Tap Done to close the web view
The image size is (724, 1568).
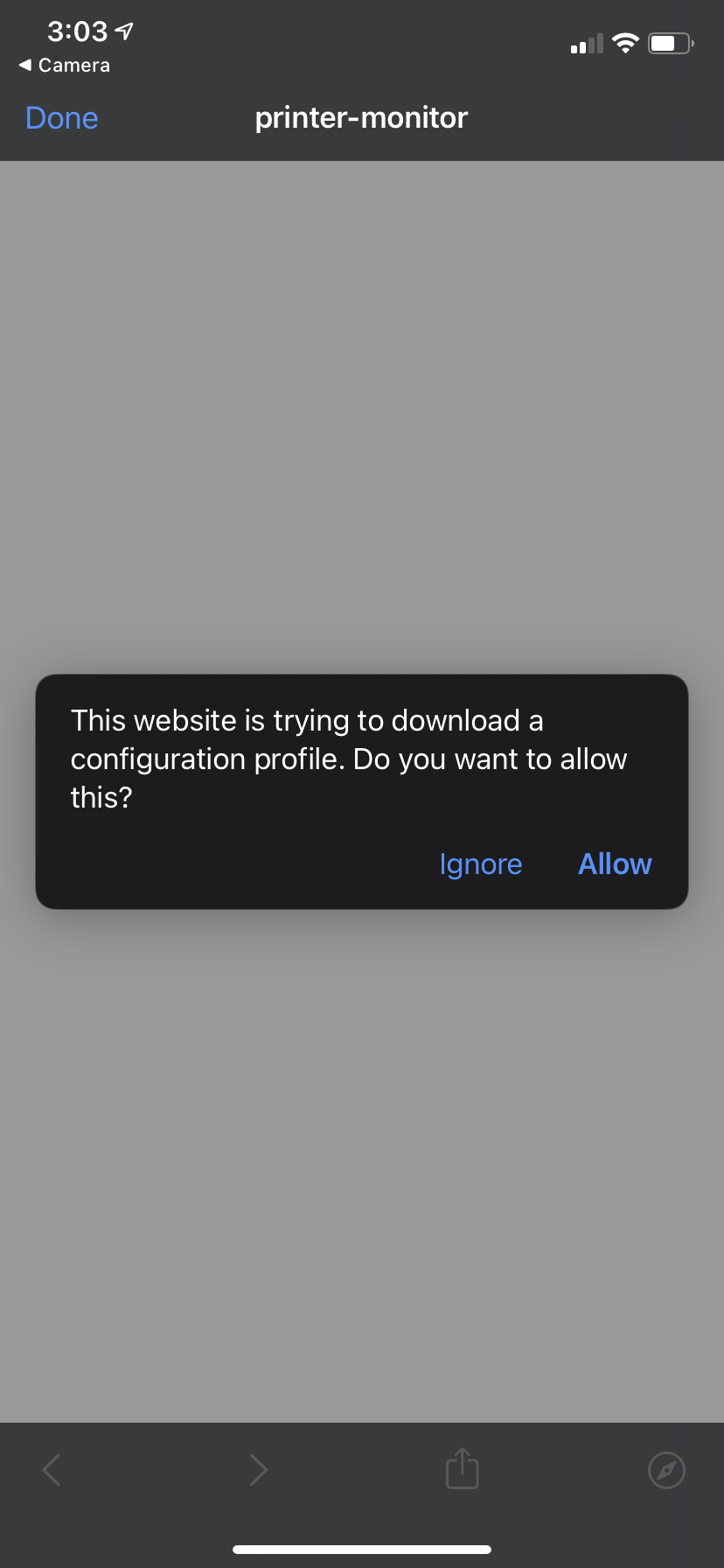coord(62,118)
